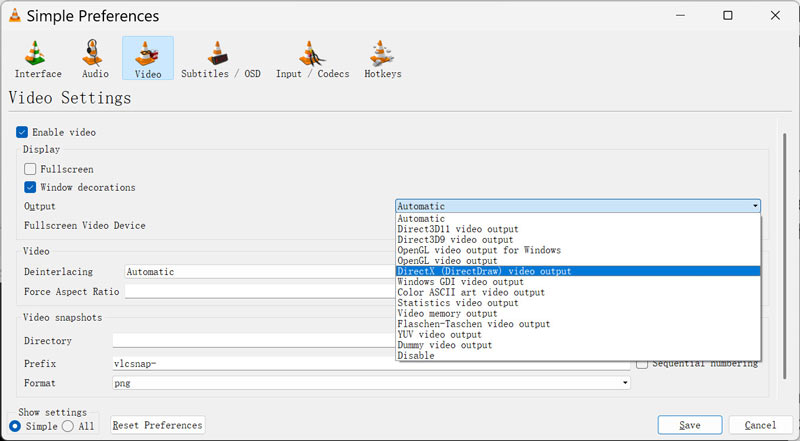Choose DirectX (DirectDraw) video output
The image size is (800, 441).
578,271
